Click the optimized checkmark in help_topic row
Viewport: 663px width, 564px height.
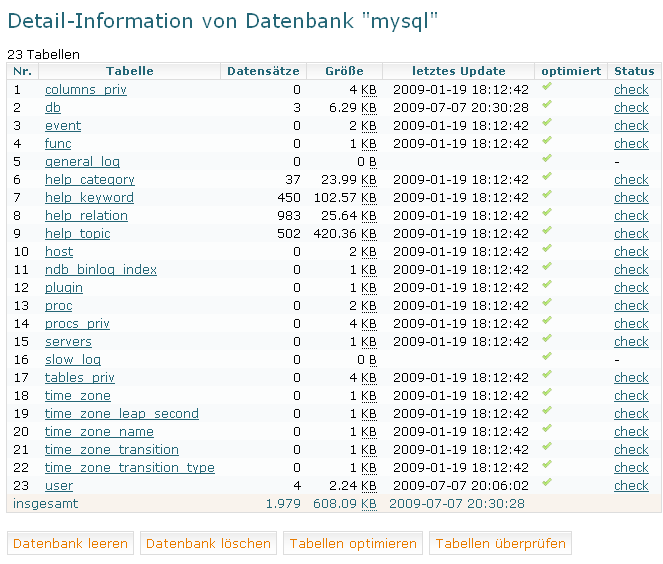pyautogui.click(x=547, y=230)
